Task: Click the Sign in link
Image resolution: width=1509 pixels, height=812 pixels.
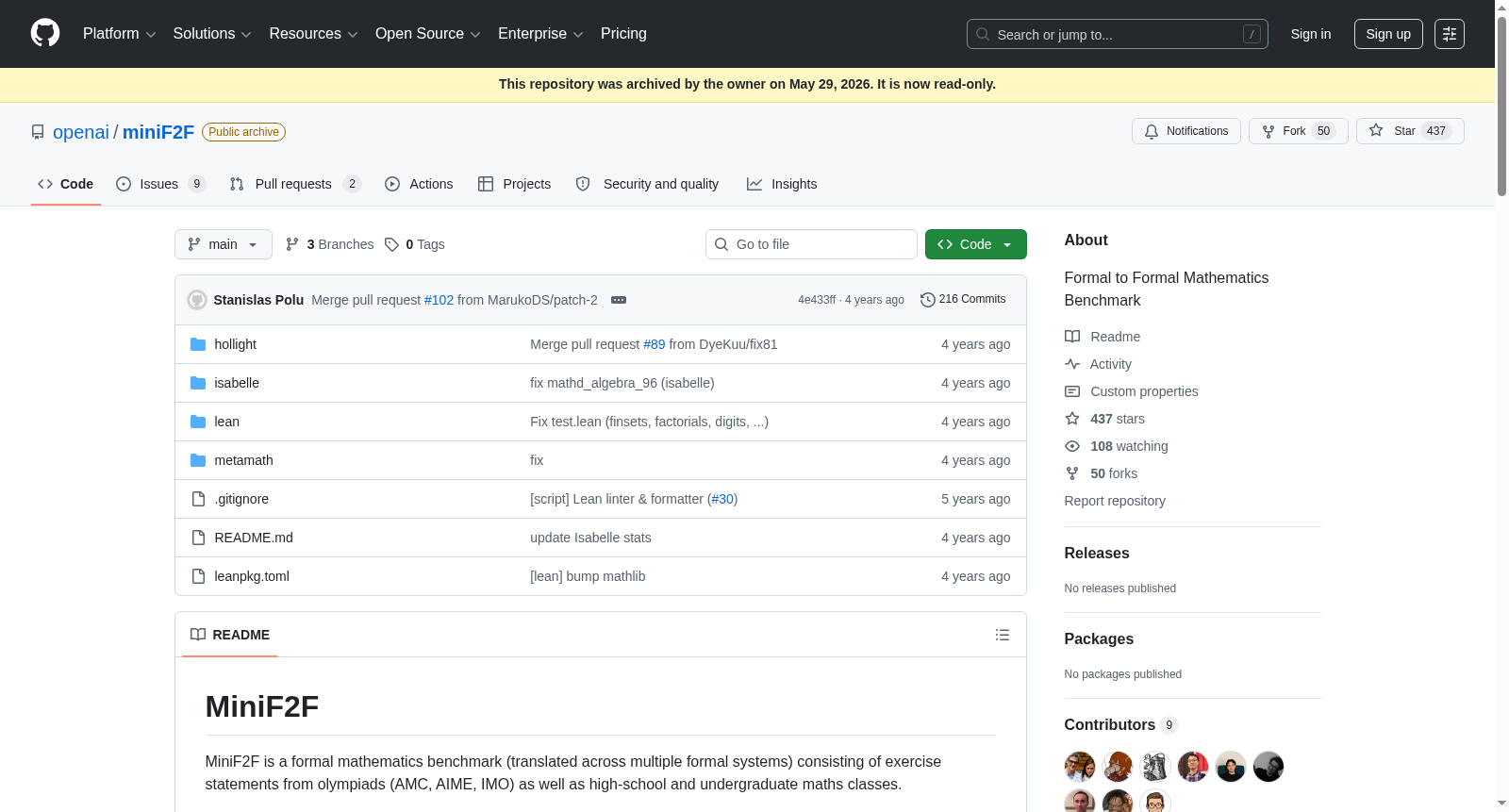Action: point(1311,34)
